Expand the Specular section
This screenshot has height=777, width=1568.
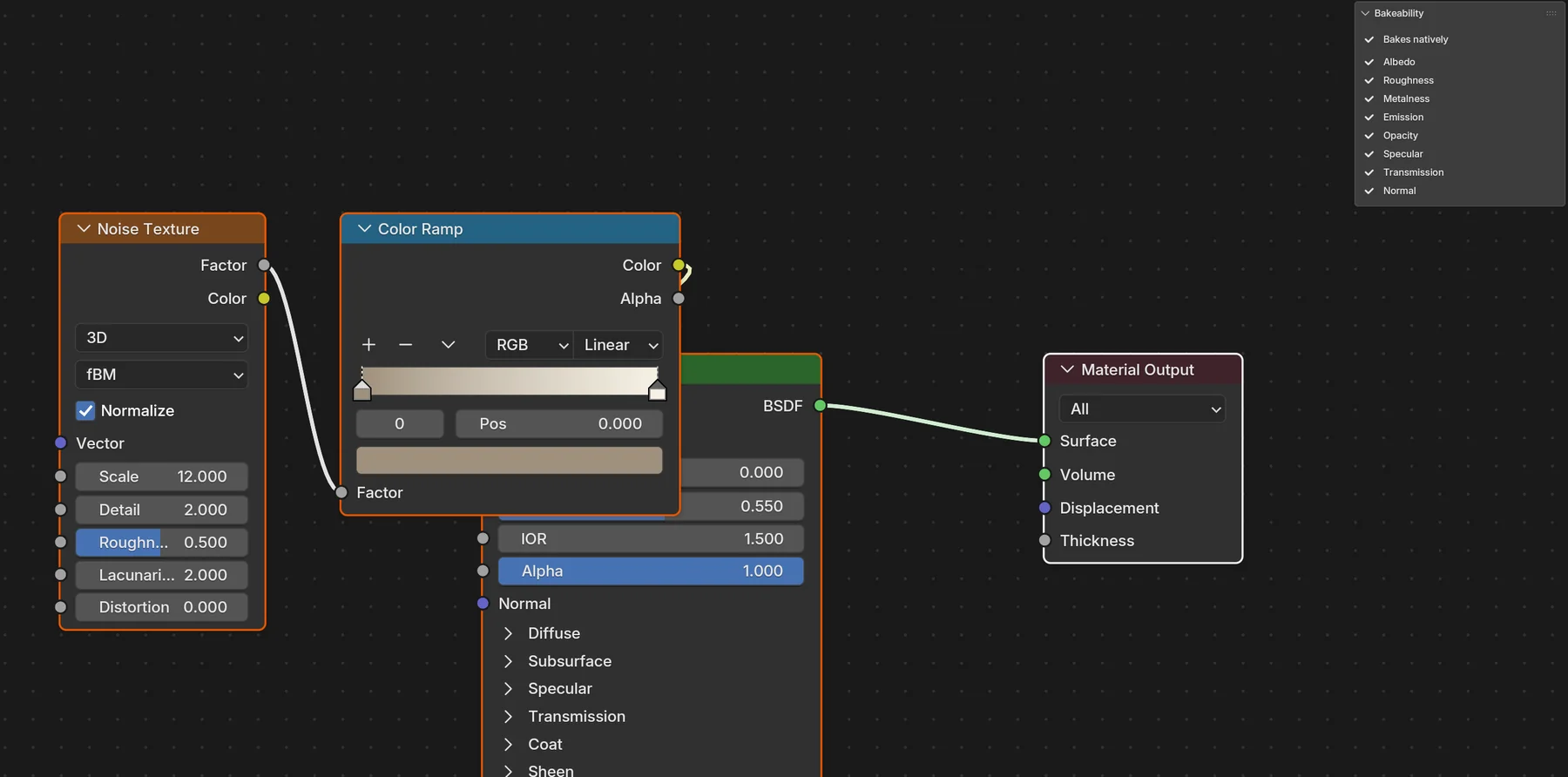509,688
